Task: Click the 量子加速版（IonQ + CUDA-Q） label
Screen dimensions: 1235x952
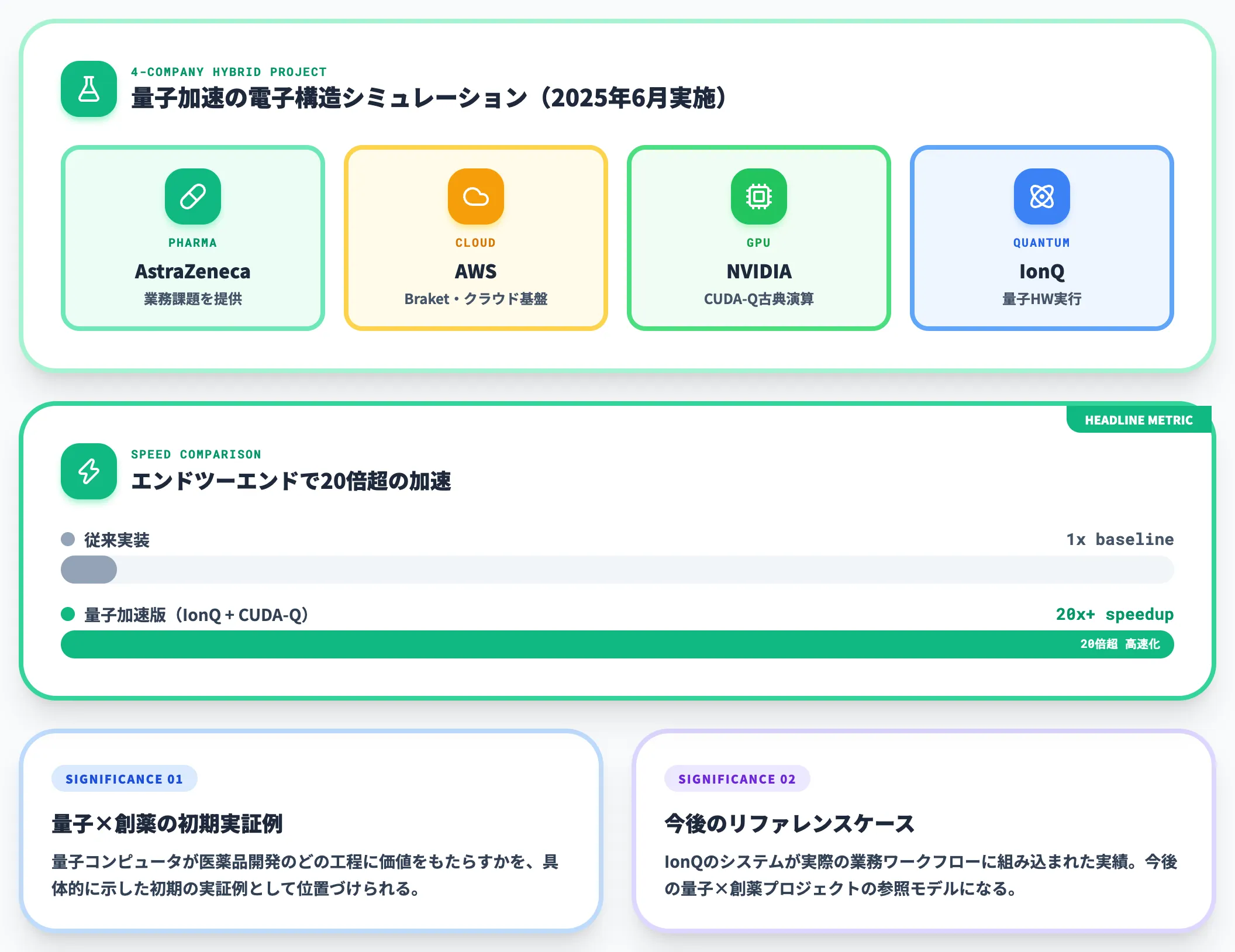Action: pos(196,615)
